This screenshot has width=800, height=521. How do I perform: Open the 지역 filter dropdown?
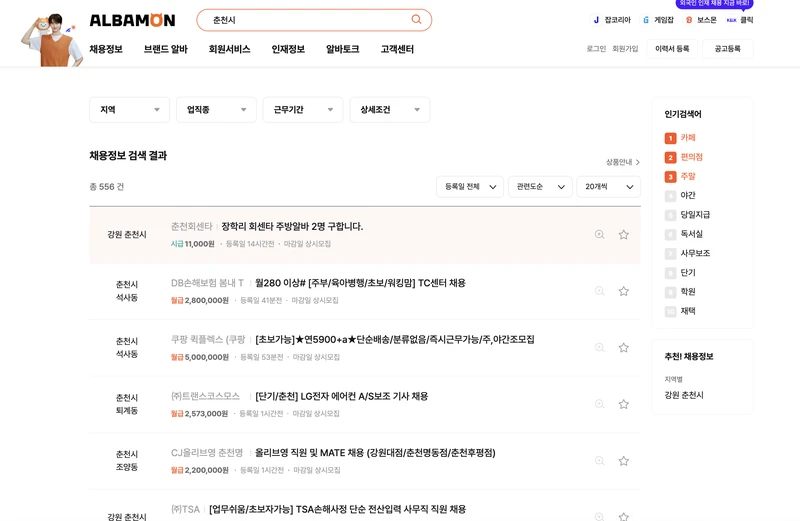point(129,110)
